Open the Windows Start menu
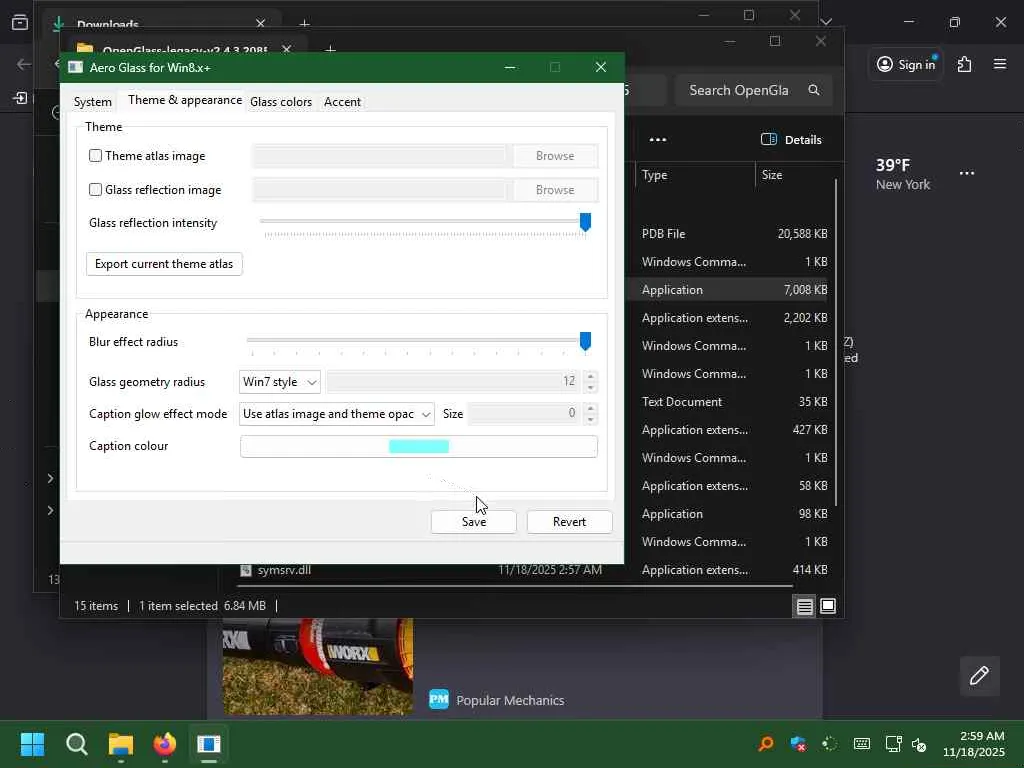 click(x=32, y=744)
